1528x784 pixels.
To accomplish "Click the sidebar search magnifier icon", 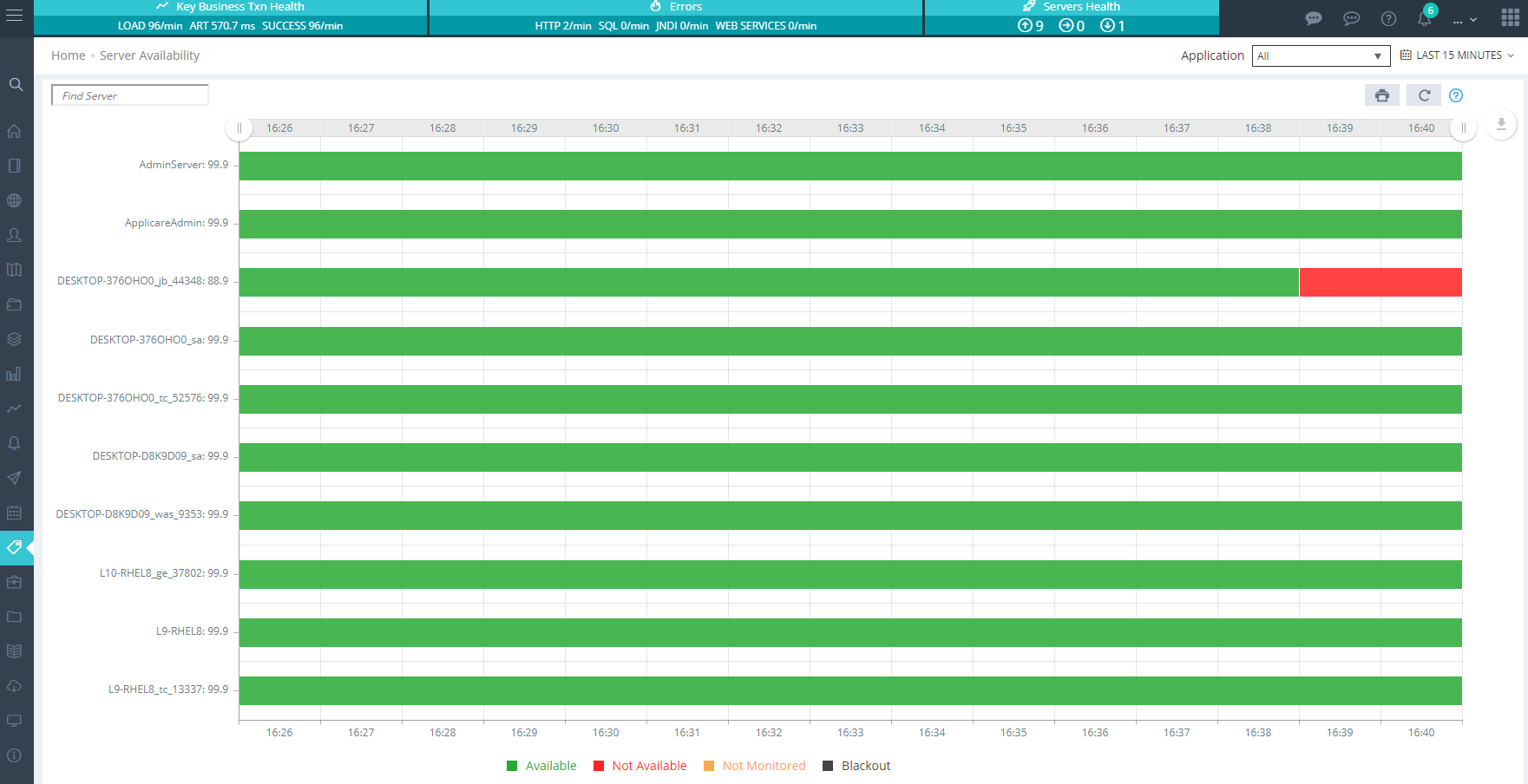I will pyautogui.click(x=16, y=85).
